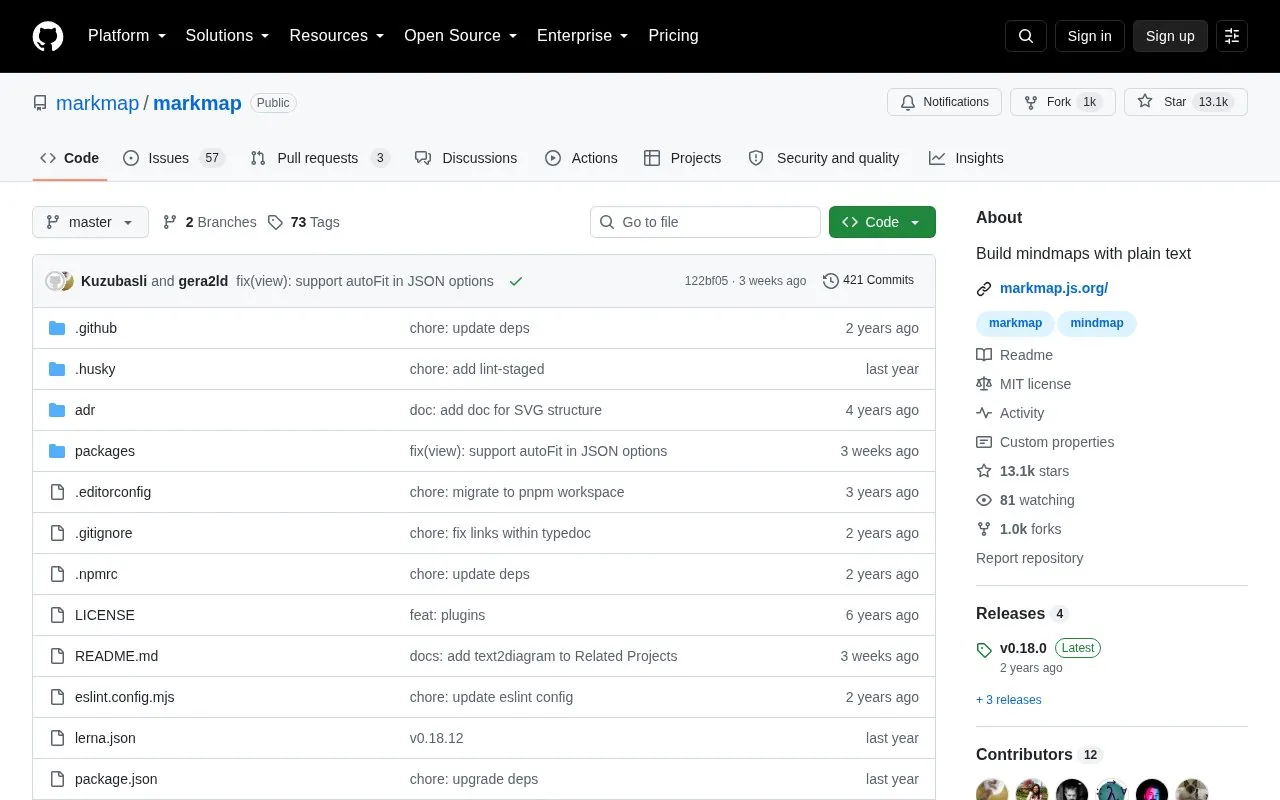Viewport: 1280px width, 800px height.
Task: Open the Actions tab
Action: coord(581,158)
